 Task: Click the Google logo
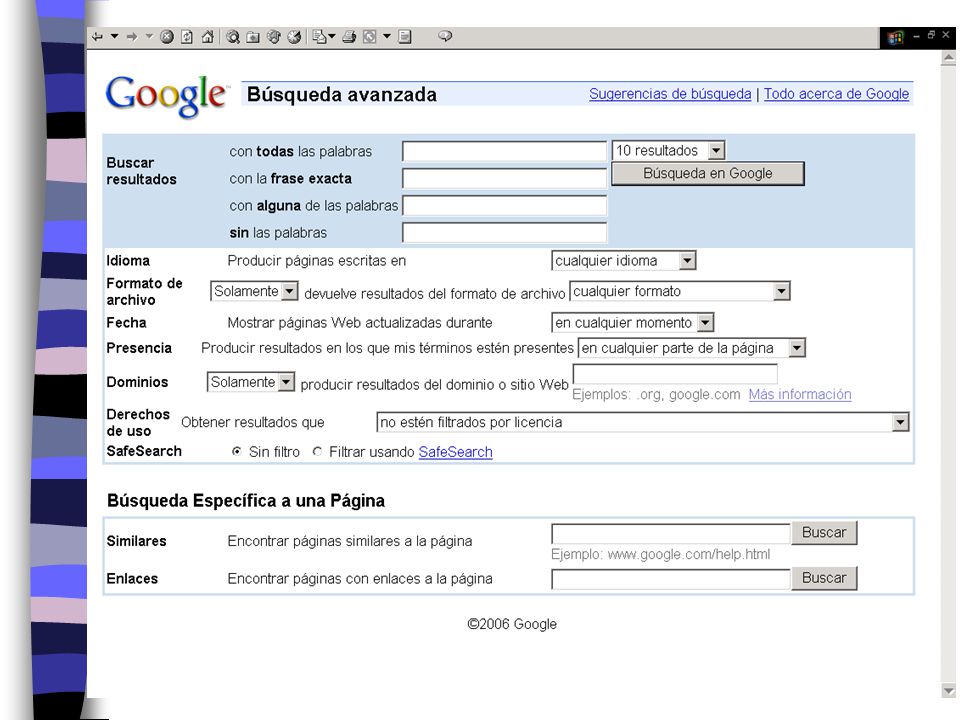point(166,96)
